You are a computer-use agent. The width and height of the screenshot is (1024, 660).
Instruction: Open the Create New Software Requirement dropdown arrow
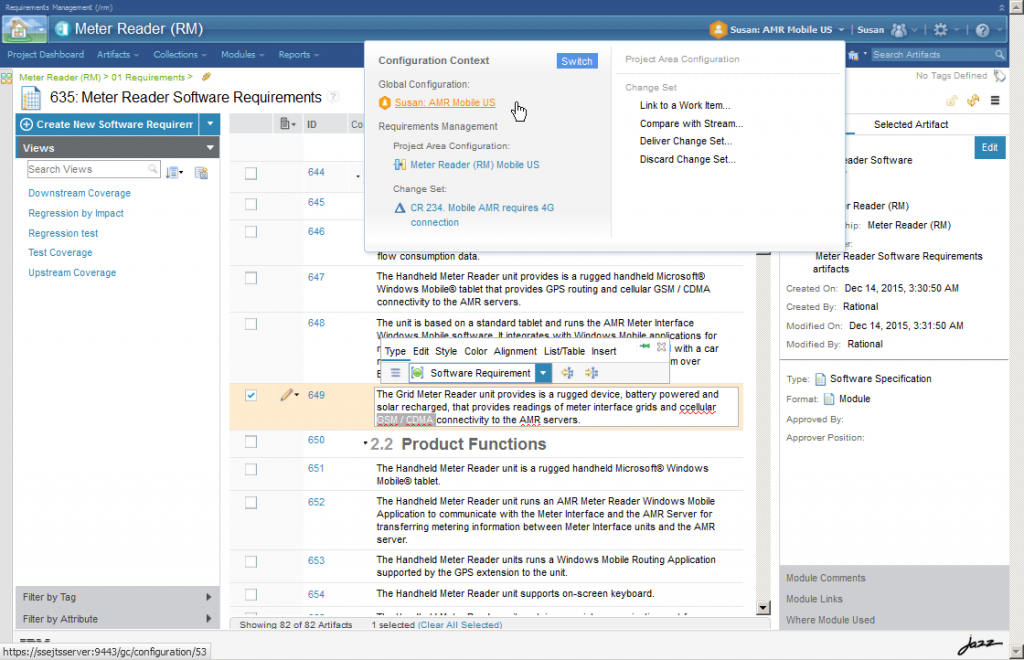coord(210,123)
